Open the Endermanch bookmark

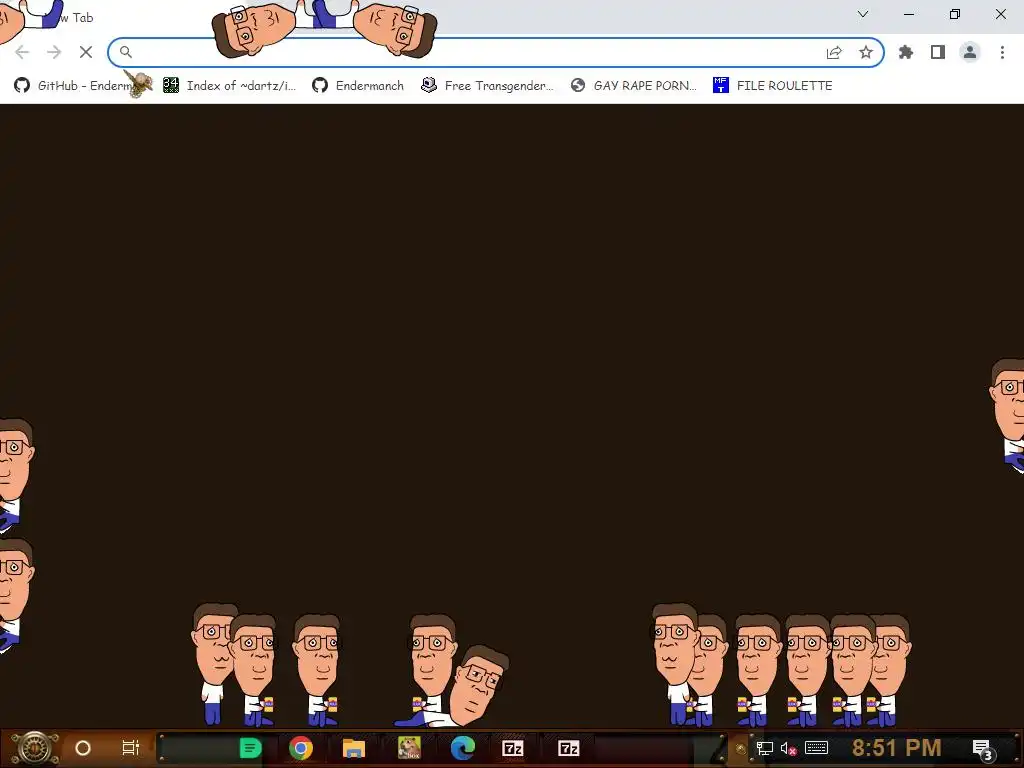click(358, 86)
